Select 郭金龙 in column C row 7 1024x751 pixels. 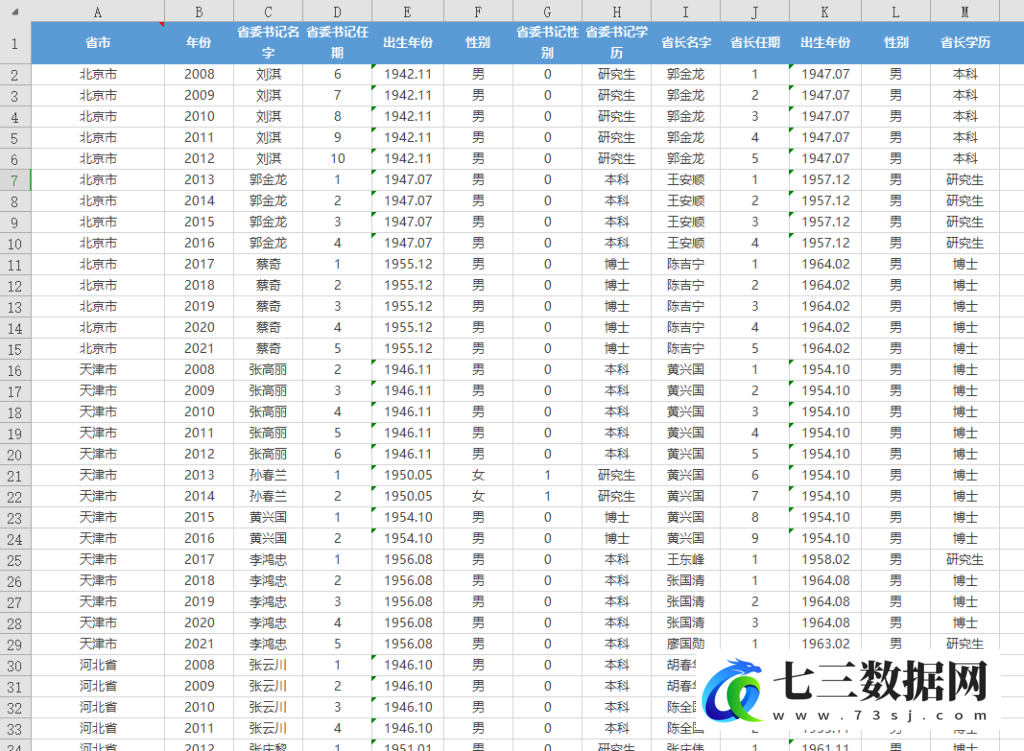click(x=268, y=180)
